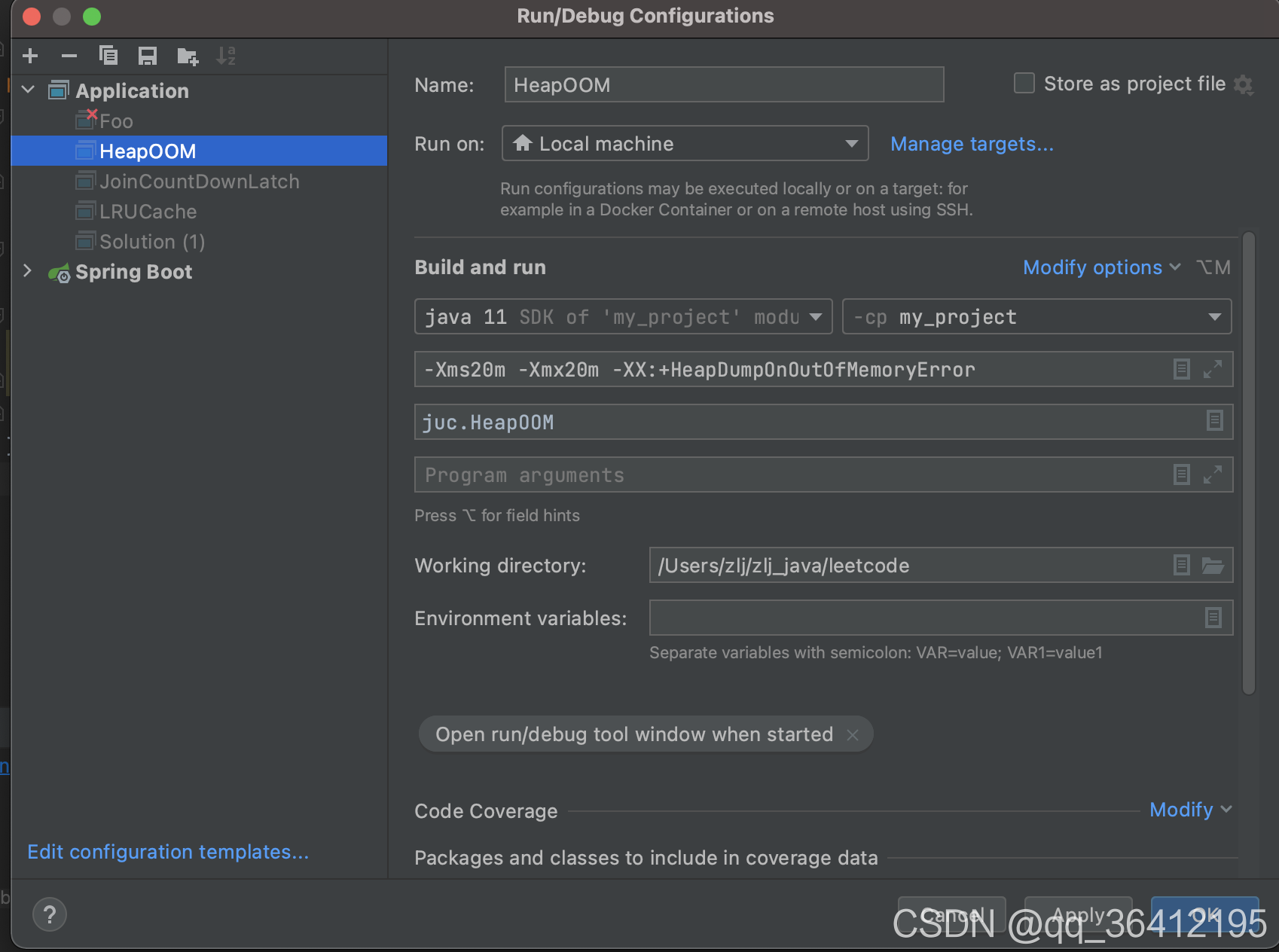1279x952 pixels.
Task: Sort configurations alphabetically
Action: (226, 56)
